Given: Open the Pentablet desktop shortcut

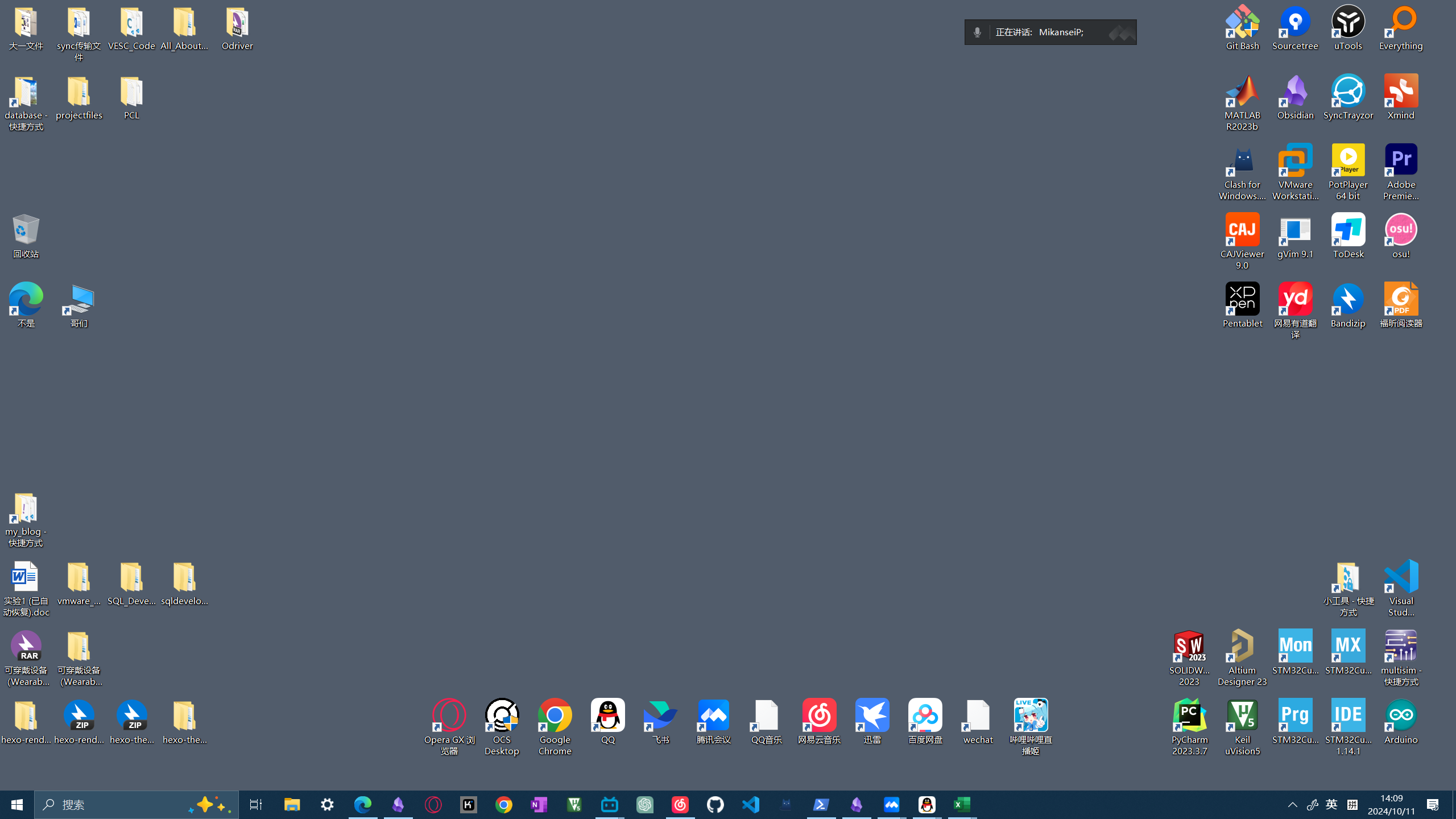Looking at the screenshot, I should (1242, 305).
